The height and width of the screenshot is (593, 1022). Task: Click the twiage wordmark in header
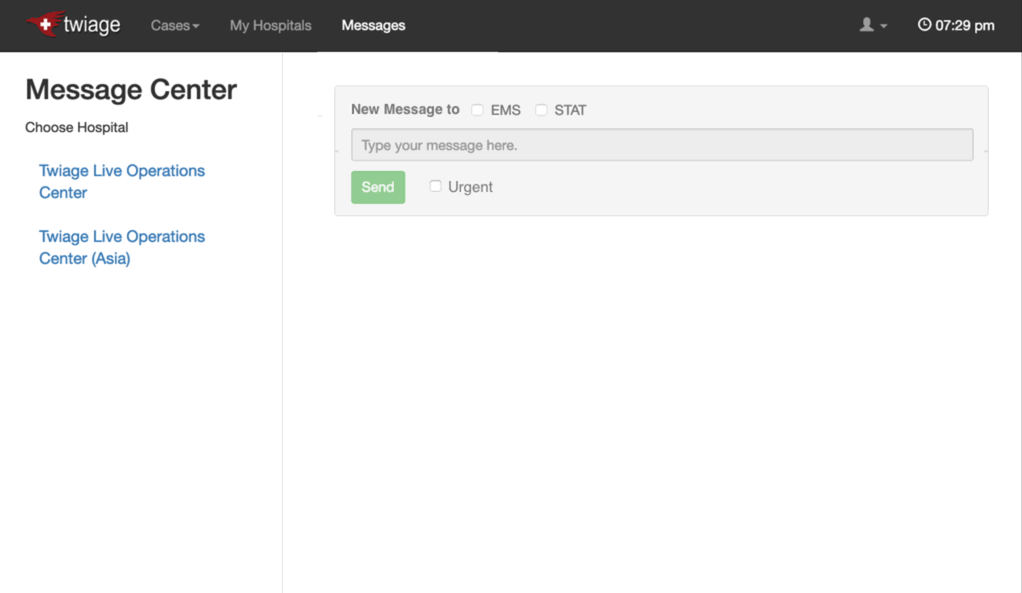click(x=92, y=25)
